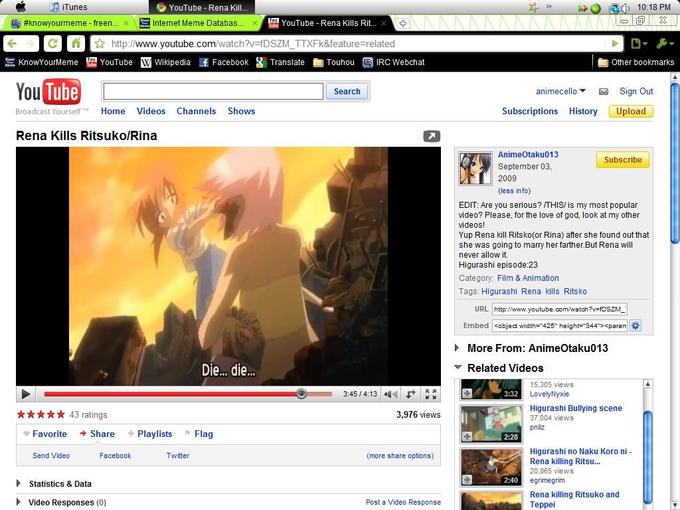Open the wrench settings menu

[665, 43]
